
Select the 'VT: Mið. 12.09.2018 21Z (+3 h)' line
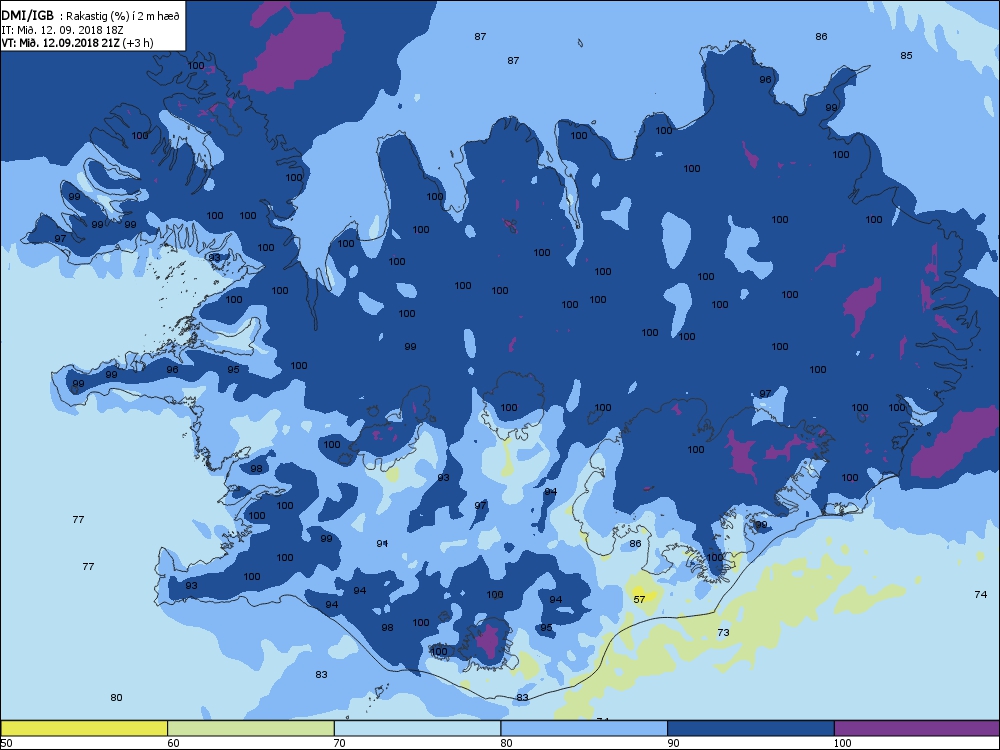[x=77, y=43]
